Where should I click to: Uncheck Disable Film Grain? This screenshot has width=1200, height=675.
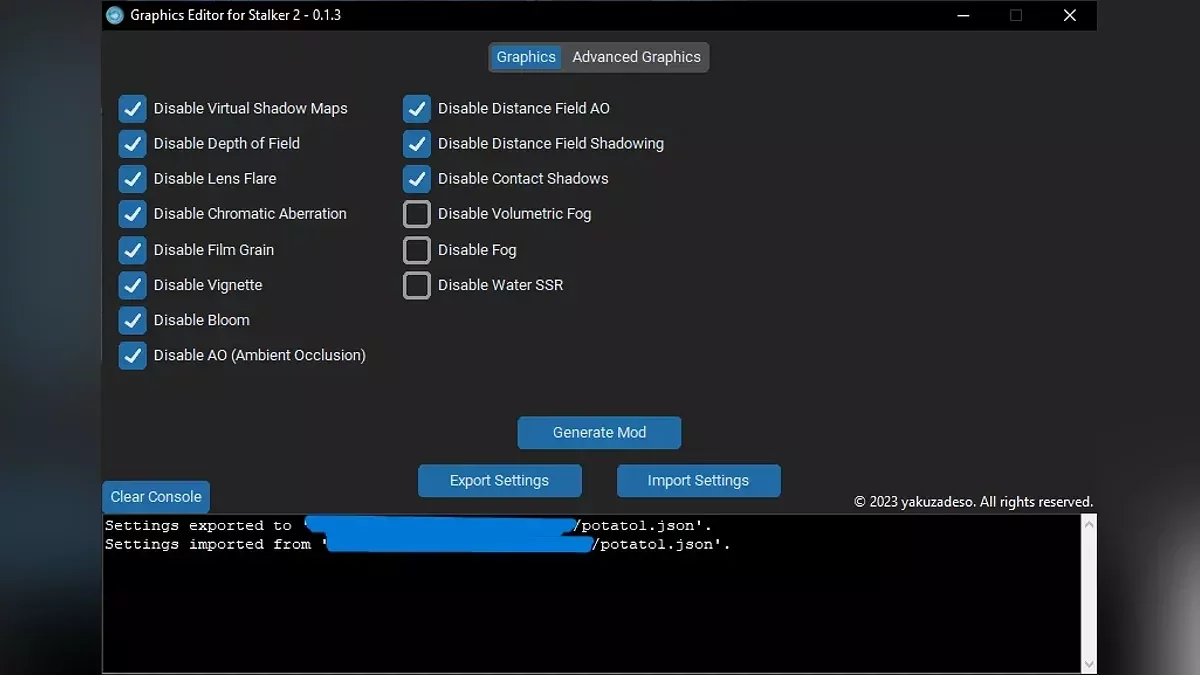[132, 249]
